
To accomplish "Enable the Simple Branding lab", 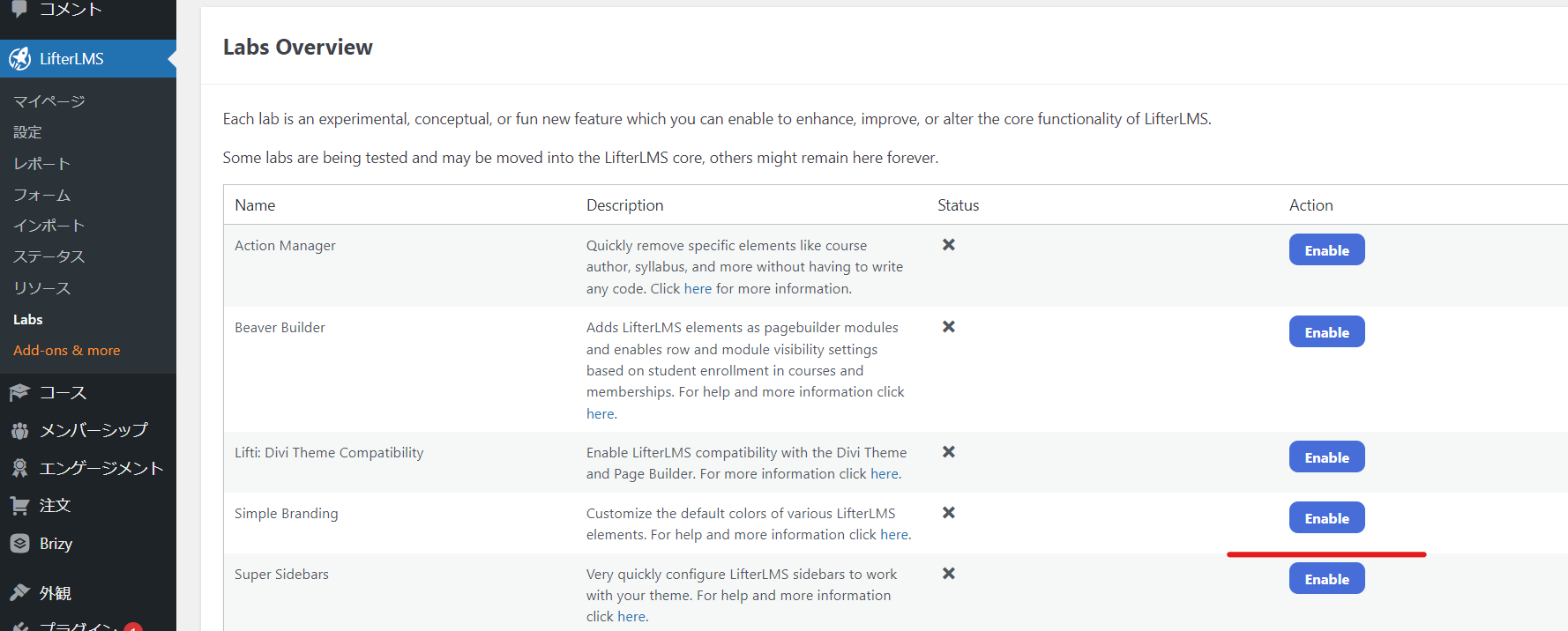I will point(1326,518).
